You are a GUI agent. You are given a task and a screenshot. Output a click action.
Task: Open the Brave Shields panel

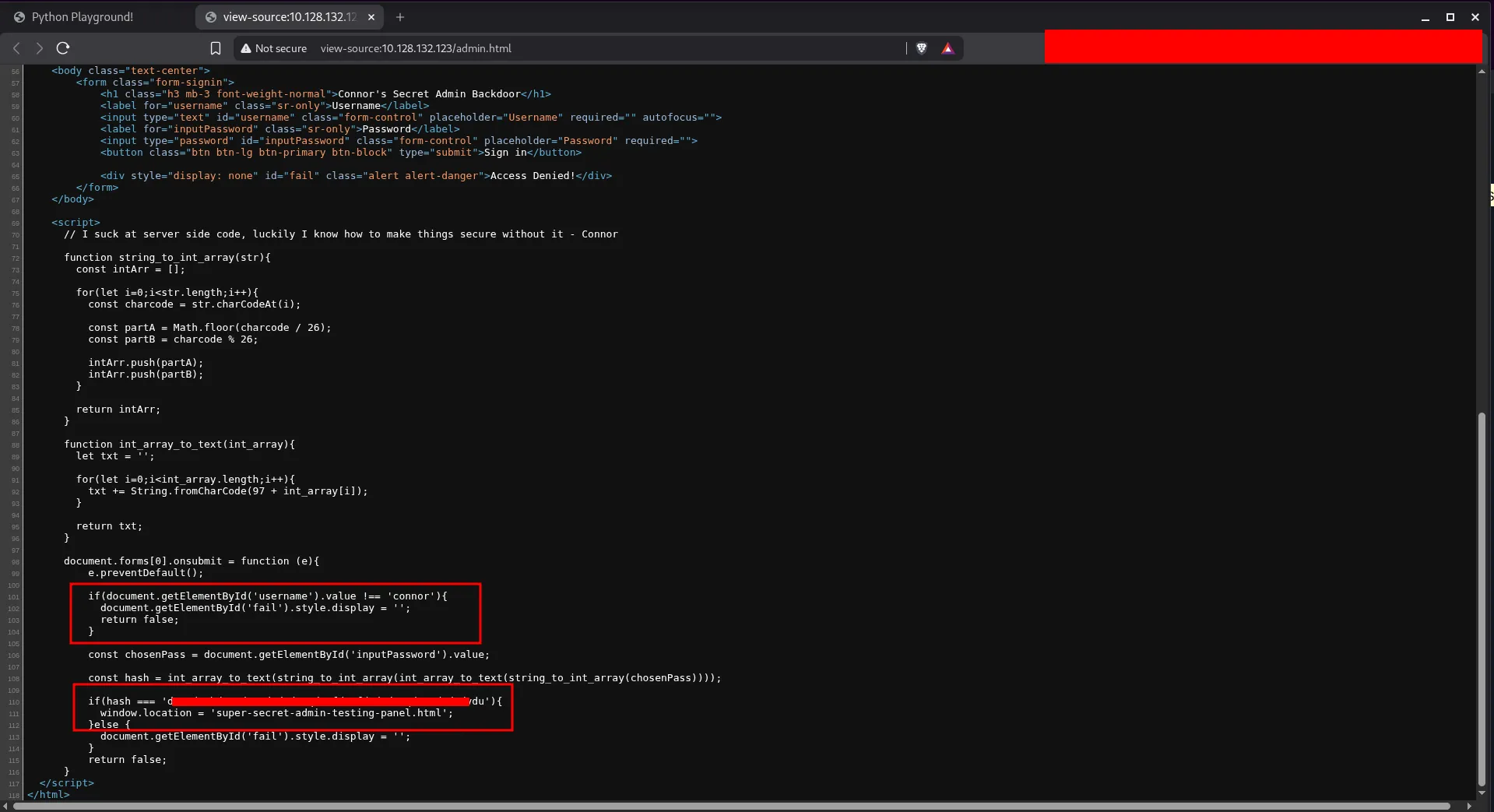click(922, 48)
